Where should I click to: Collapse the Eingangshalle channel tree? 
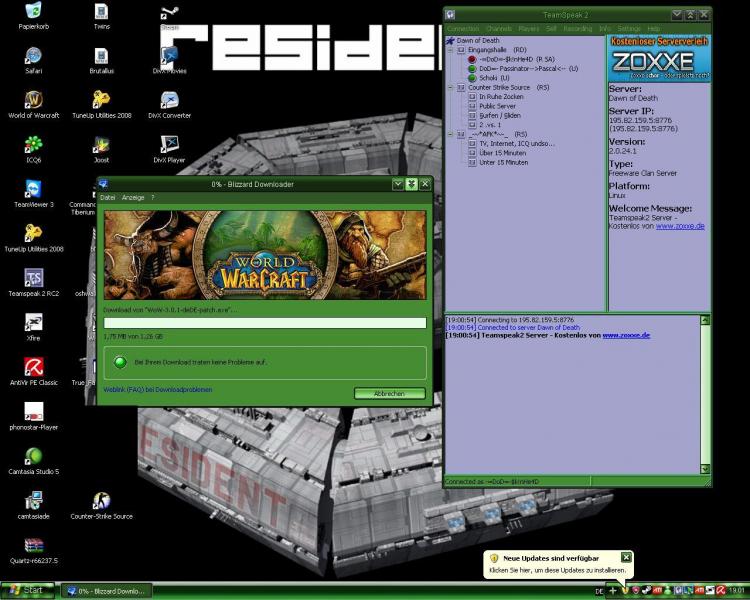point(450,50)
